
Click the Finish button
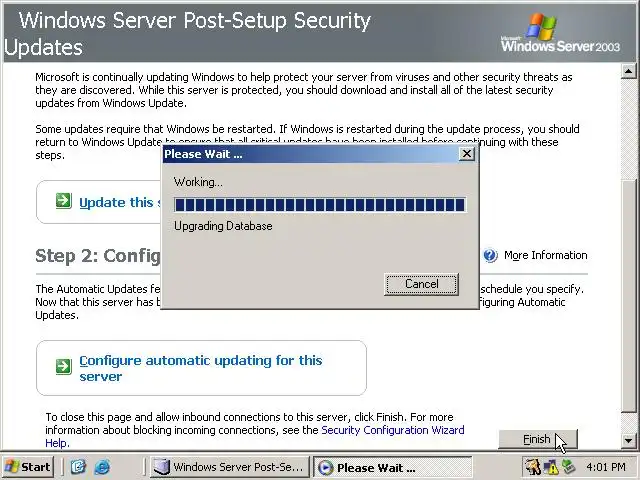(x=537, y=439)
